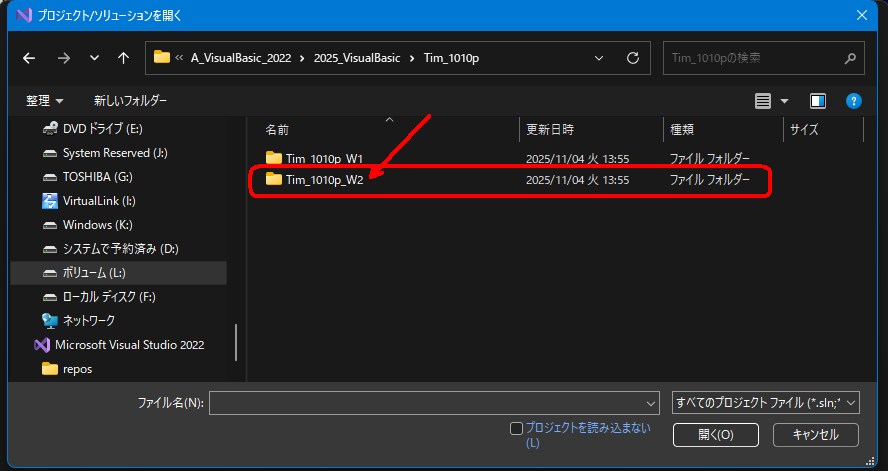Click the view layout icon

(763, 101)
